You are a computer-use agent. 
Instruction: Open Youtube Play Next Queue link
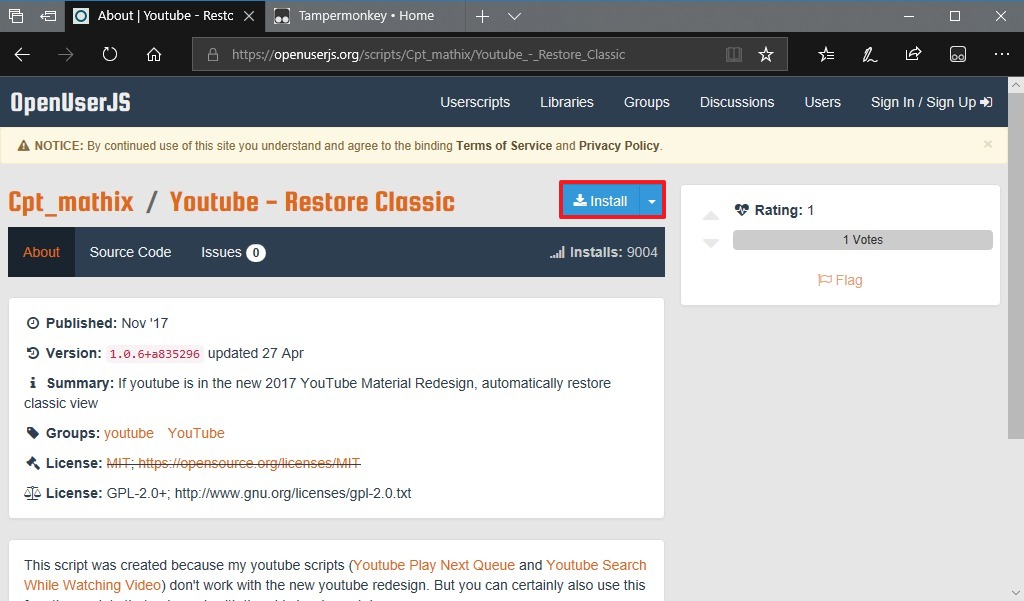pos(434,565)
